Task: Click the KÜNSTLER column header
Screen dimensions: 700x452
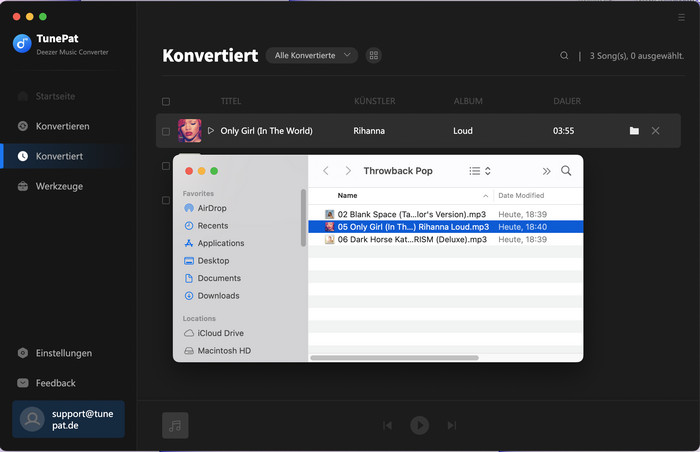Action: 375,101
